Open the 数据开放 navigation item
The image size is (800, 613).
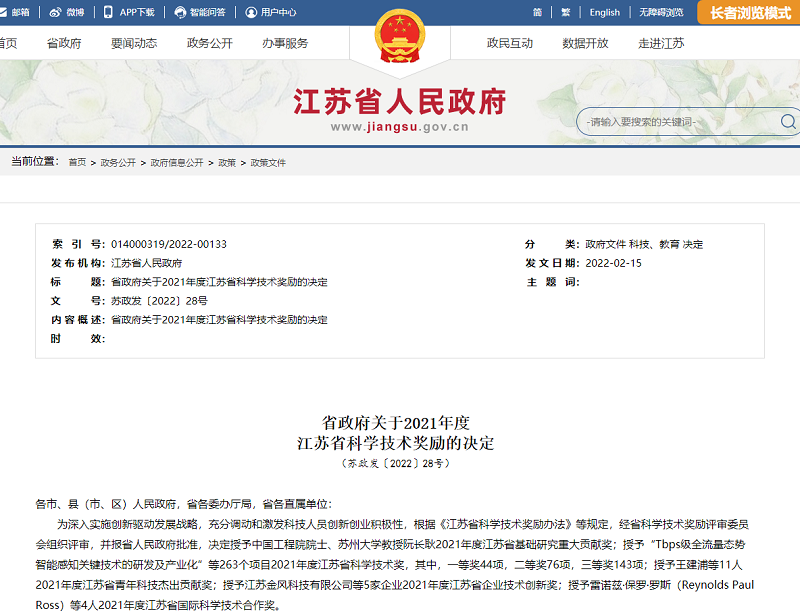pyautogui.click(x=585, y=43)
